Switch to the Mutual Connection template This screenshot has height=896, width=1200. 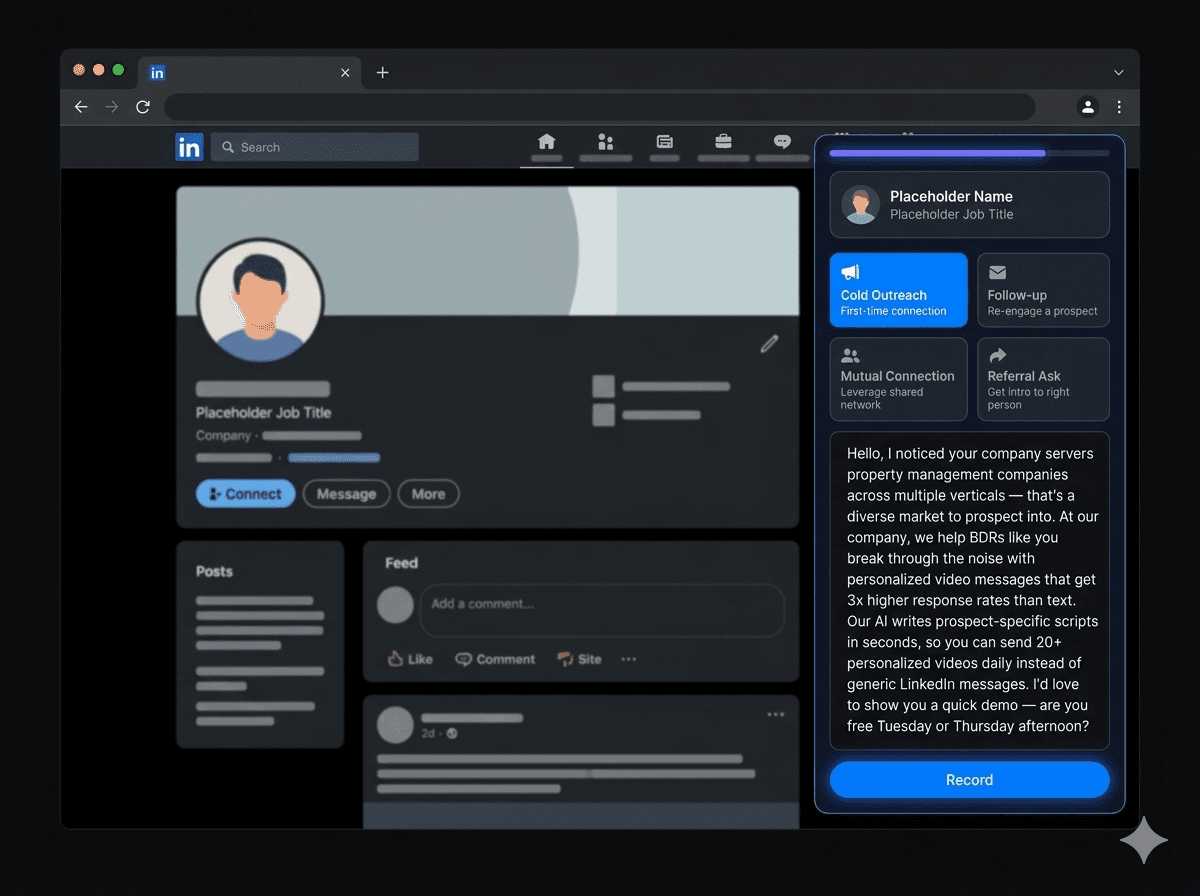point(898,379)
